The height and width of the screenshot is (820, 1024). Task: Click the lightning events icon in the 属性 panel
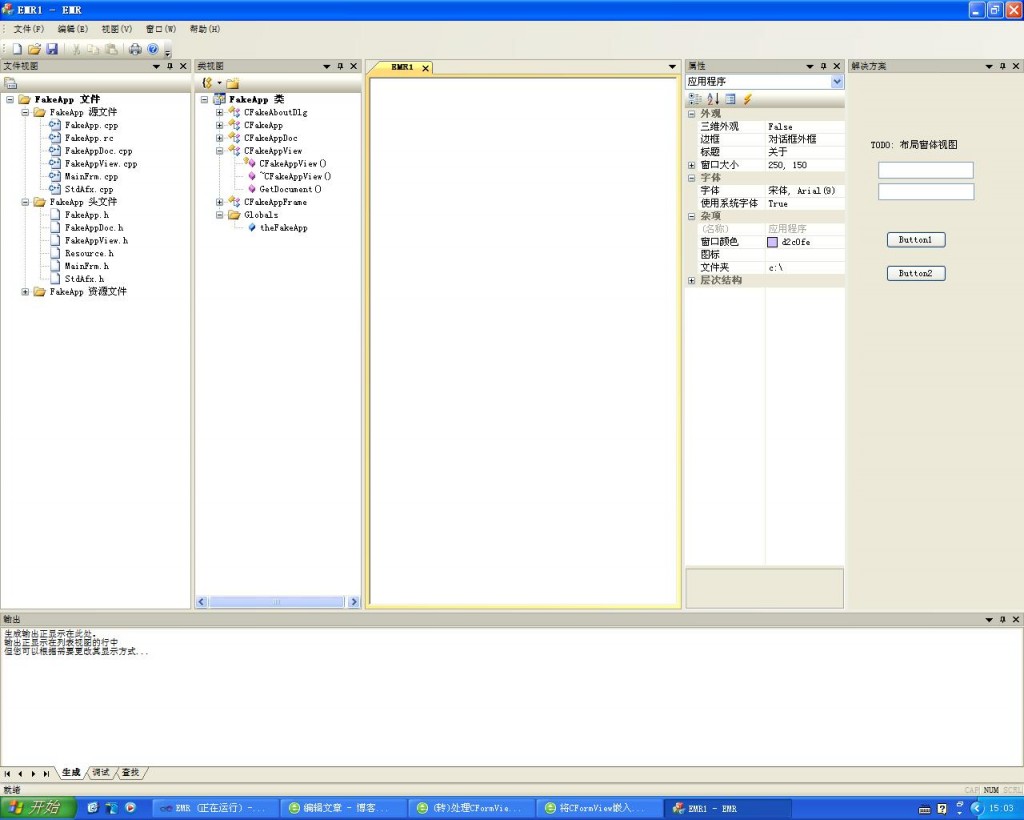[x=748, y=99]
